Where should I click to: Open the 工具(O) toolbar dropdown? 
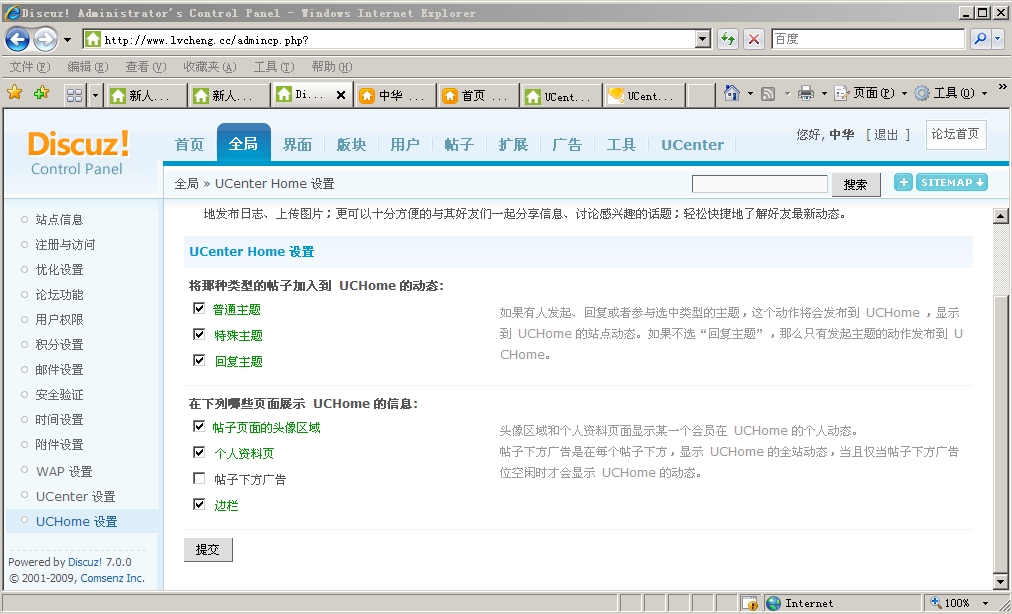click(951, 94)
